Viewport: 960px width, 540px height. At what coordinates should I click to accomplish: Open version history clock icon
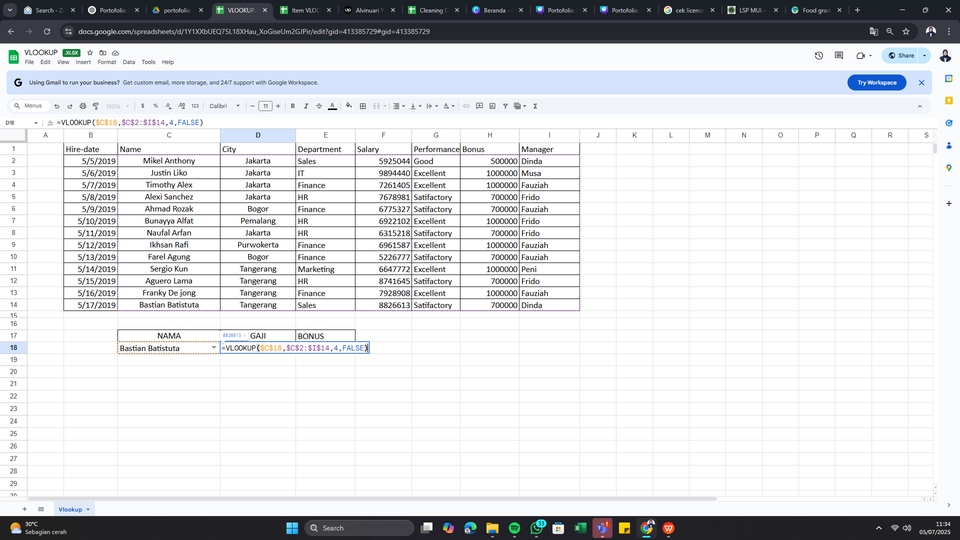[819, 56]
